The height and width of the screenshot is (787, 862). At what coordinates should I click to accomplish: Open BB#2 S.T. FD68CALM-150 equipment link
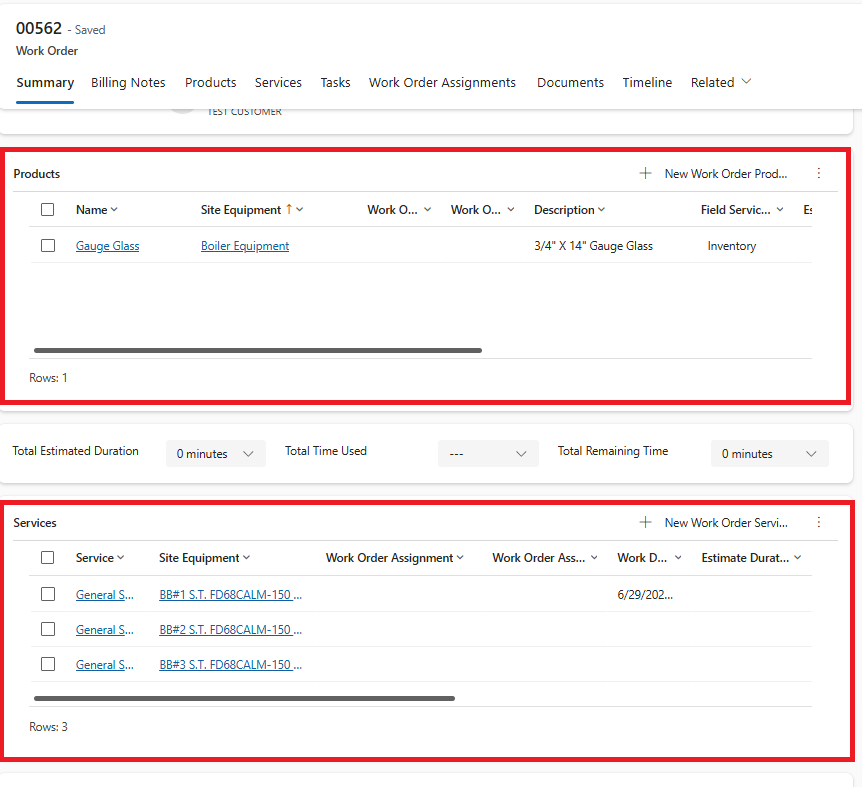(230, 630)
